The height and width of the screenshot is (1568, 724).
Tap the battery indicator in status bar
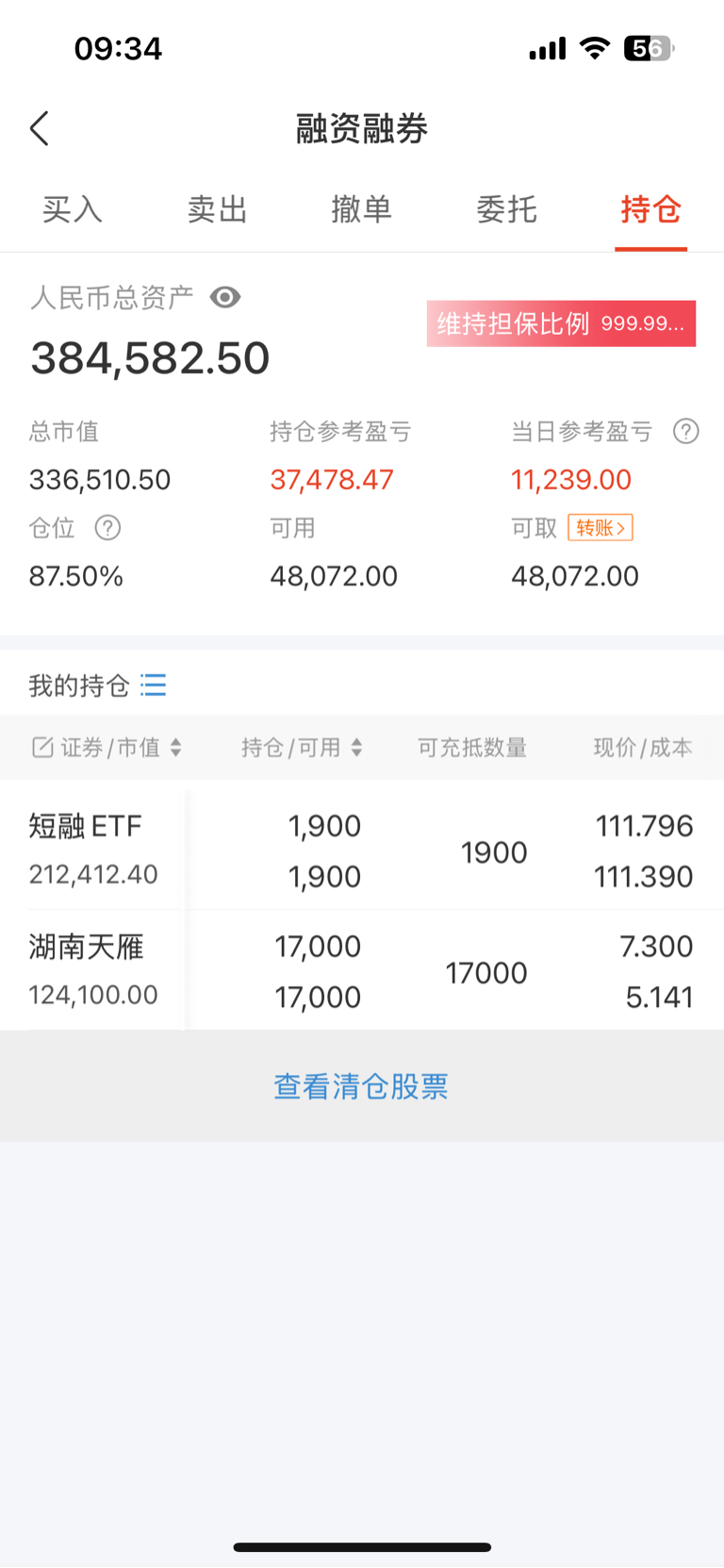(649, 48)
